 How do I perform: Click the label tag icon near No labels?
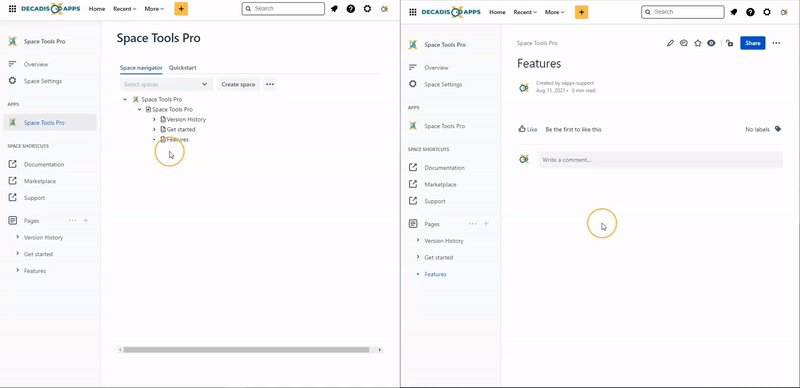point(778,129)
